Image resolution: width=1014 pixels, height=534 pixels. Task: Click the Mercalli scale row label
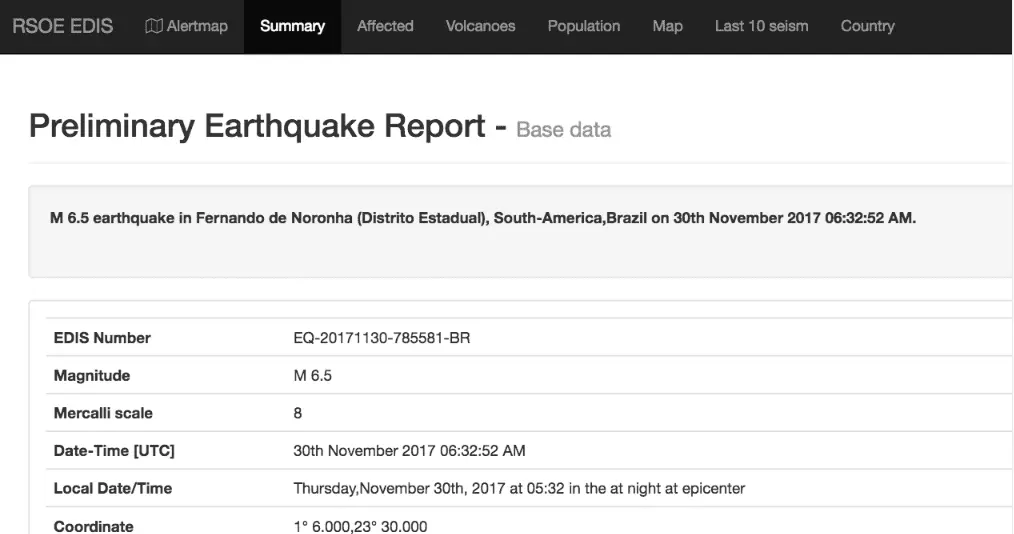pos(103,413)
